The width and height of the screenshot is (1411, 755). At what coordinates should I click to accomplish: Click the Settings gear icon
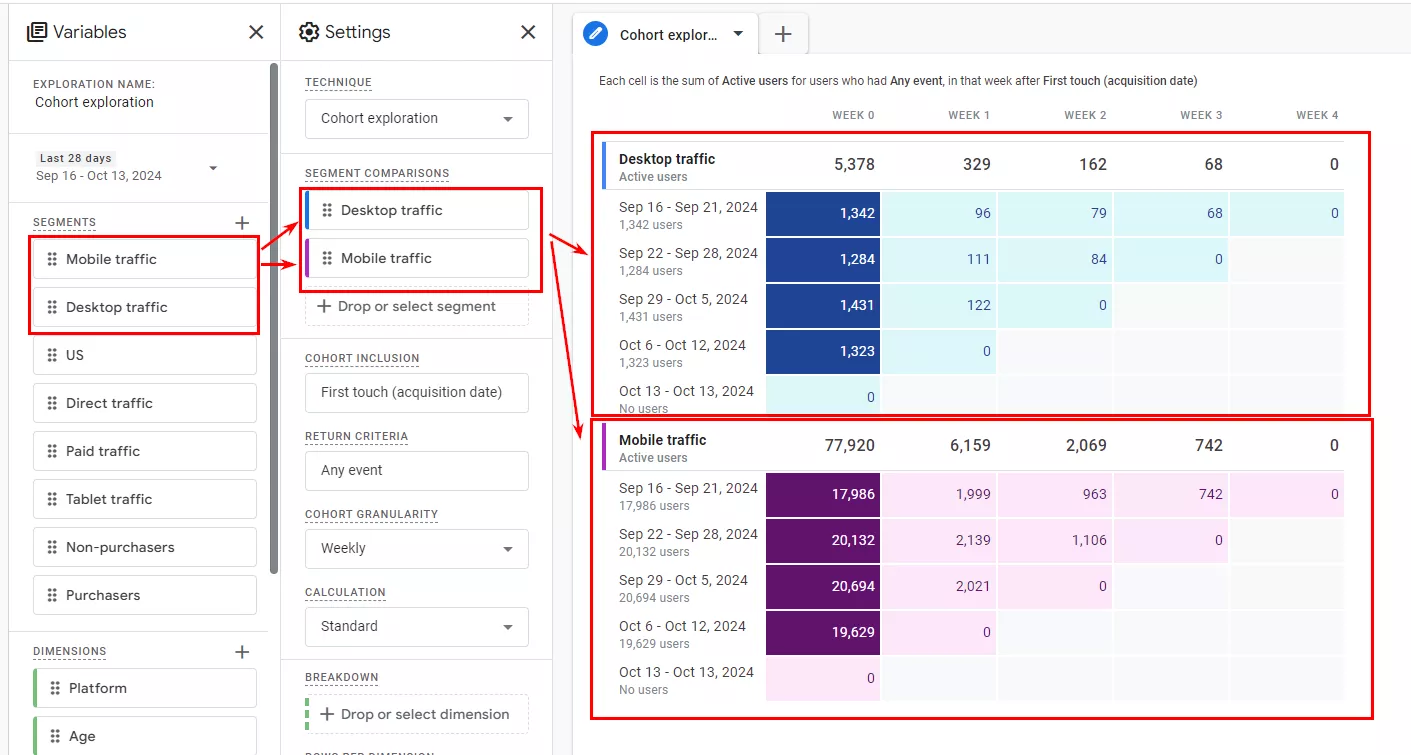click(308, 32)
